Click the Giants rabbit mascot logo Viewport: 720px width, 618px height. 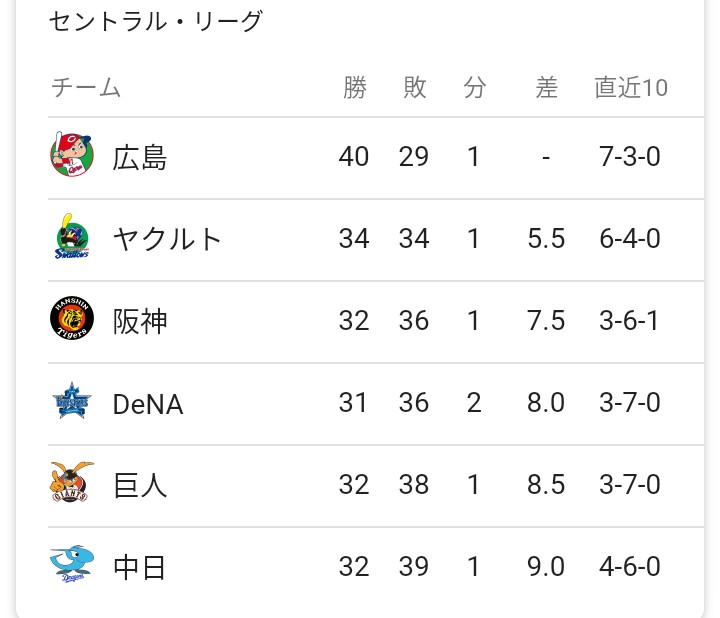72,482
